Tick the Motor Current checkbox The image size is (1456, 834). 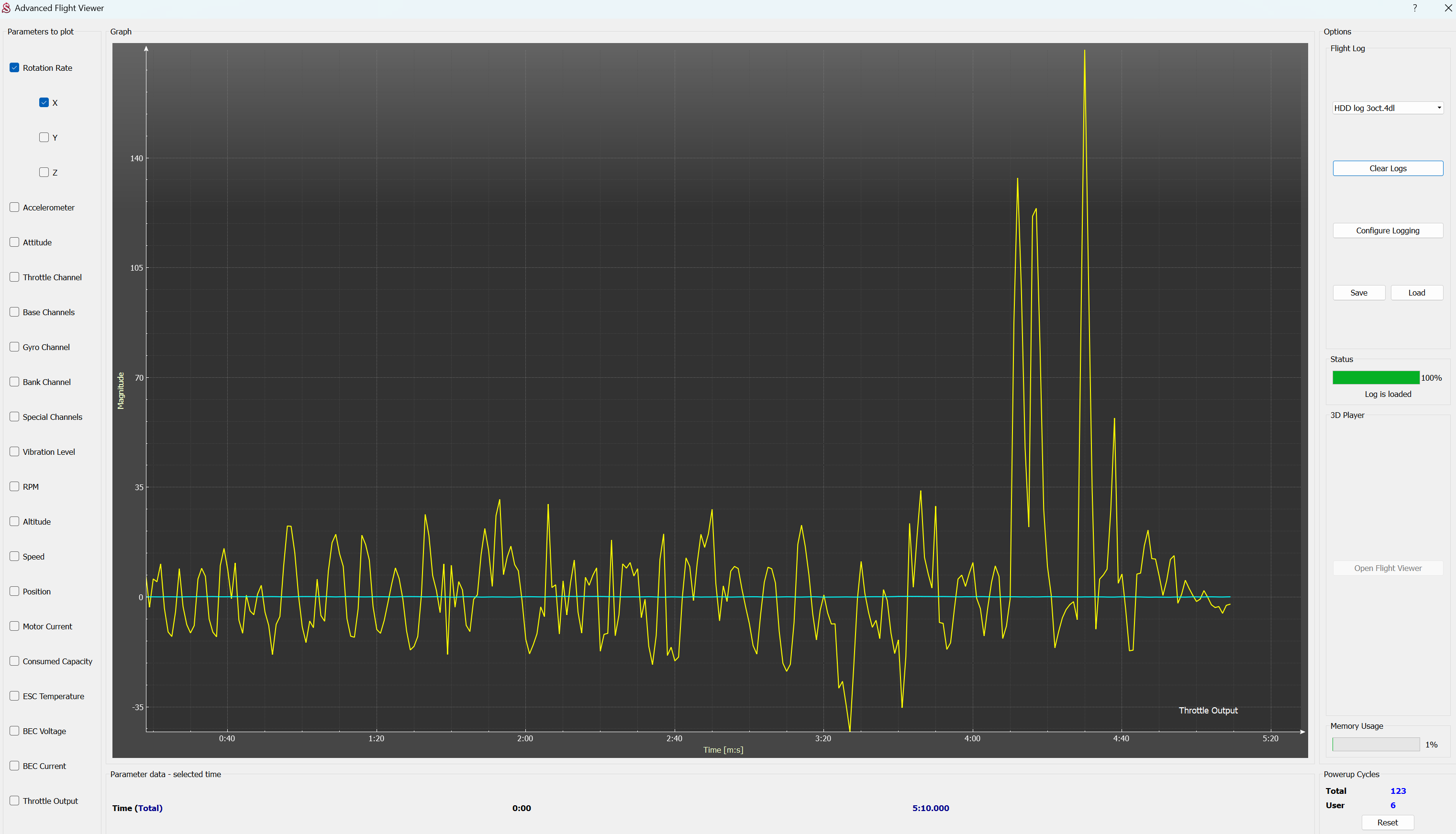14,626
